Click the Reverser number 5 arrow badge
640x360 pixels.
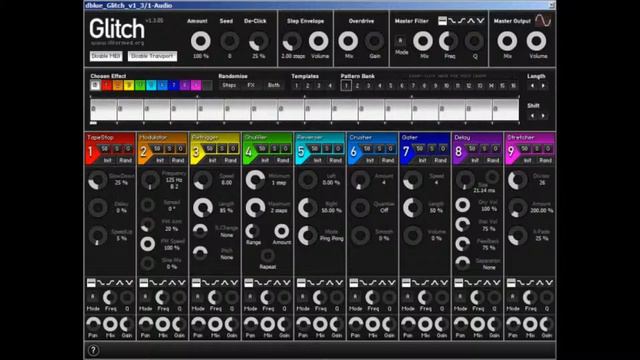[x=301, y=152]
